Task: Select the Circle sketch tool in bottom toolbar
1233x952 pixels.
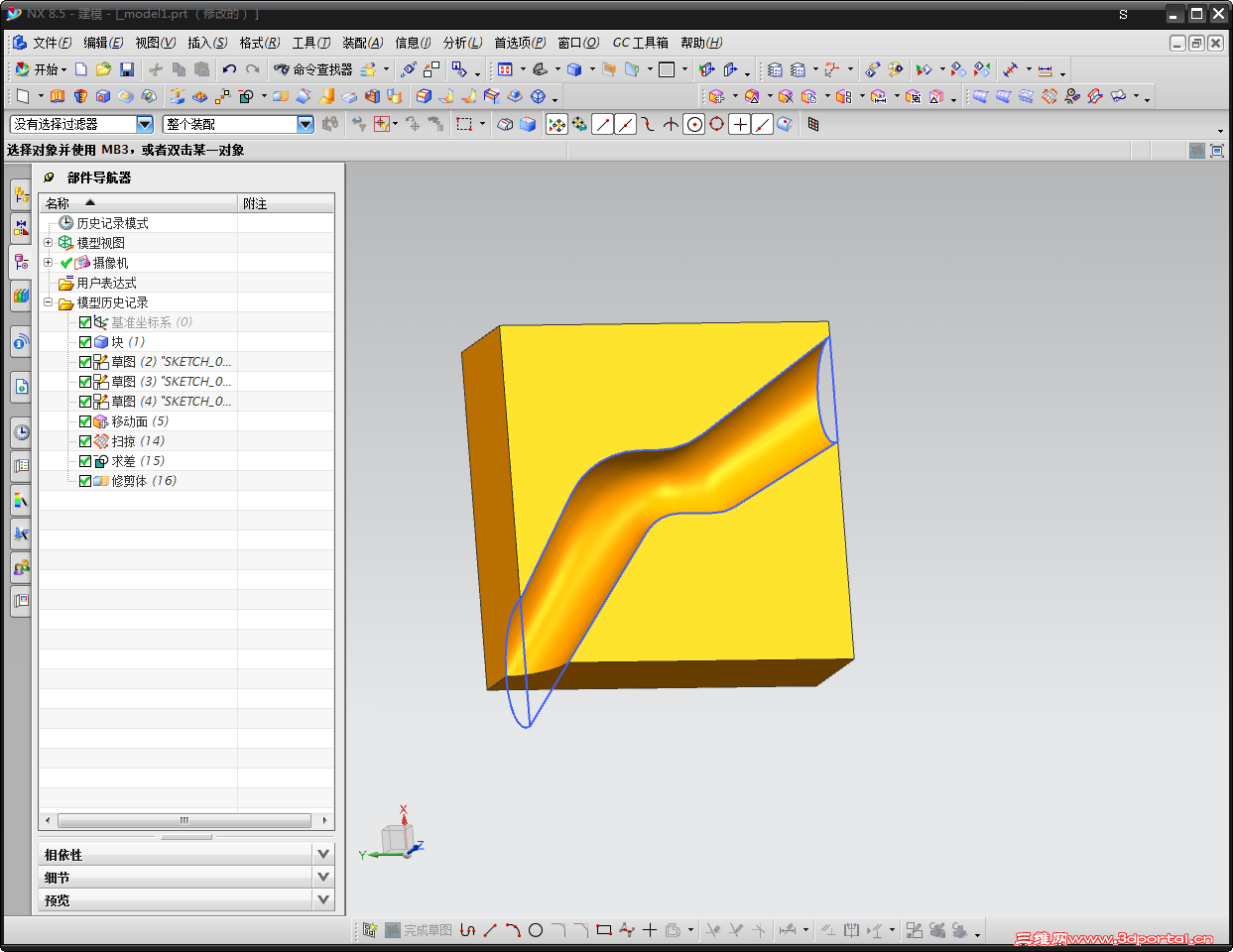Action: (536, 930)
